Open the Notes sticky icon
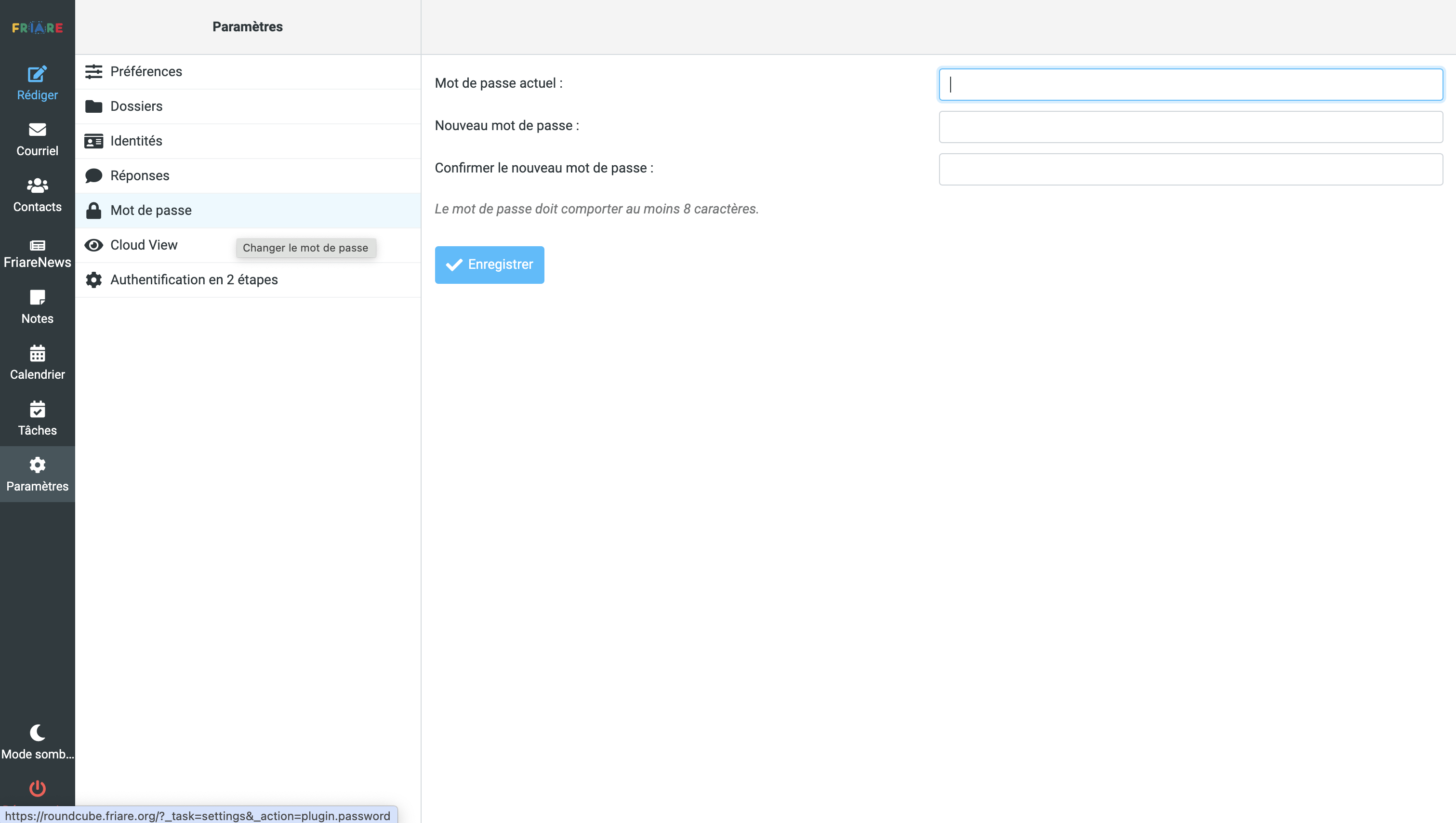Image resolution: width=1456 pixels, height=823 pixels. (37, 297)
